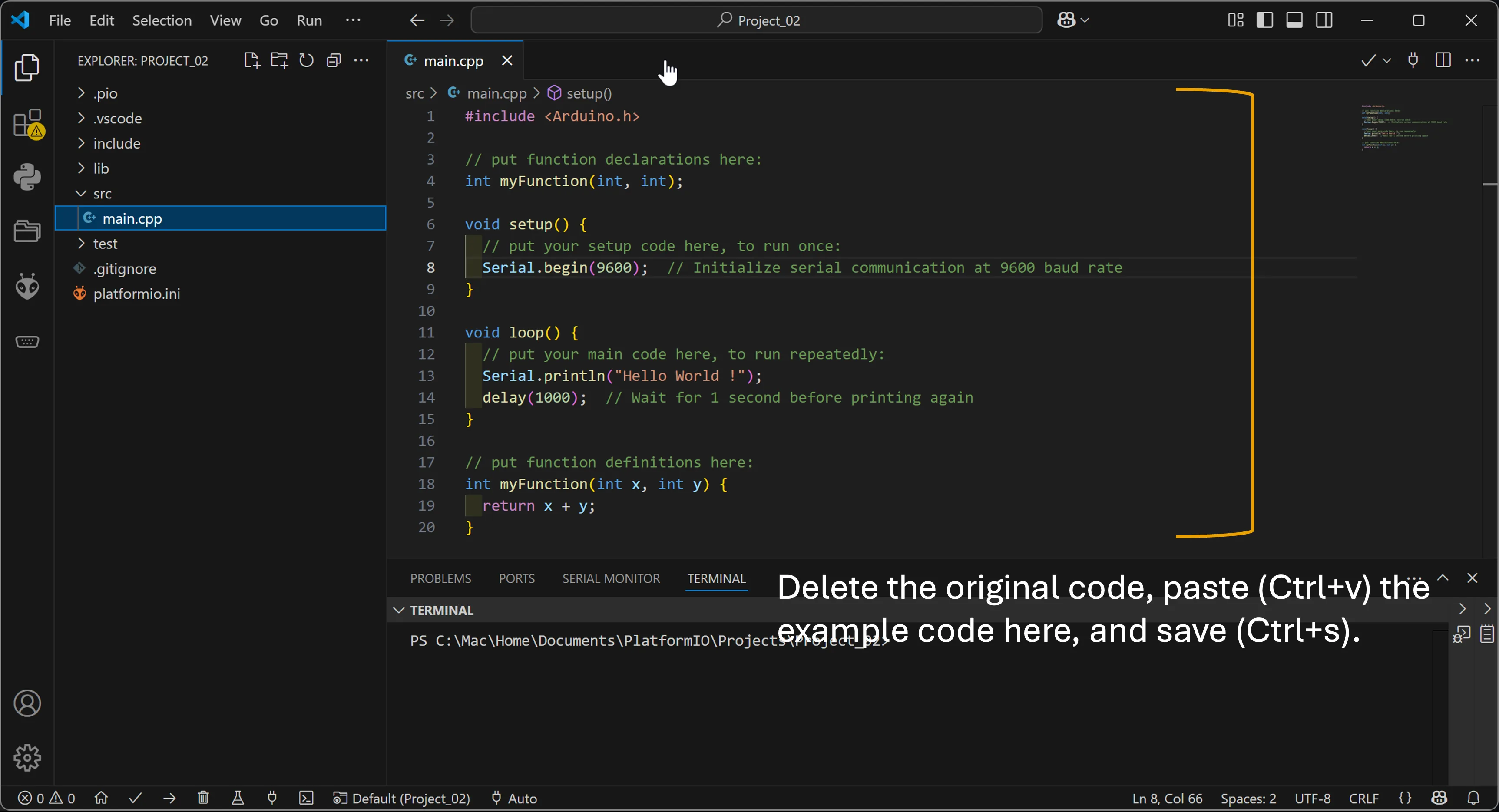Viewport: 1499px width, 812px height.
Task: Open the View menu
Action: (225, 20)
